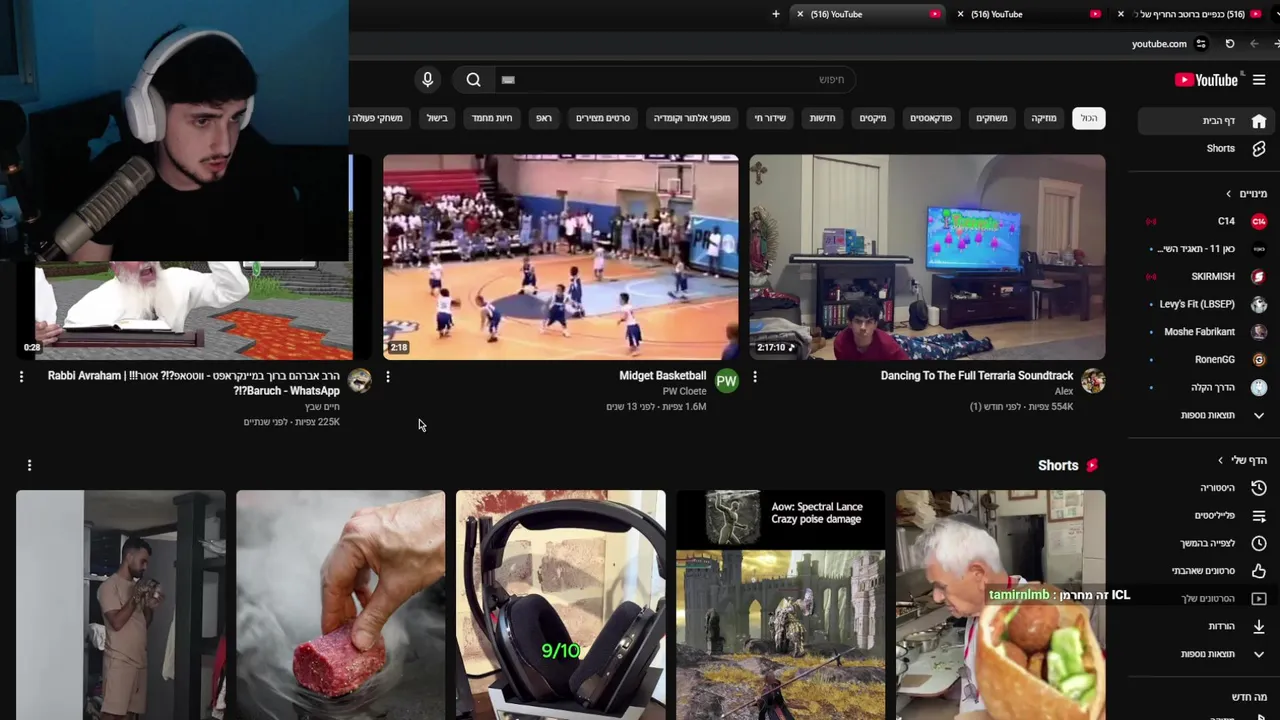Select the משחקים filter chip
This screenshot has width=1280, height=720.
tap(992, 118)
